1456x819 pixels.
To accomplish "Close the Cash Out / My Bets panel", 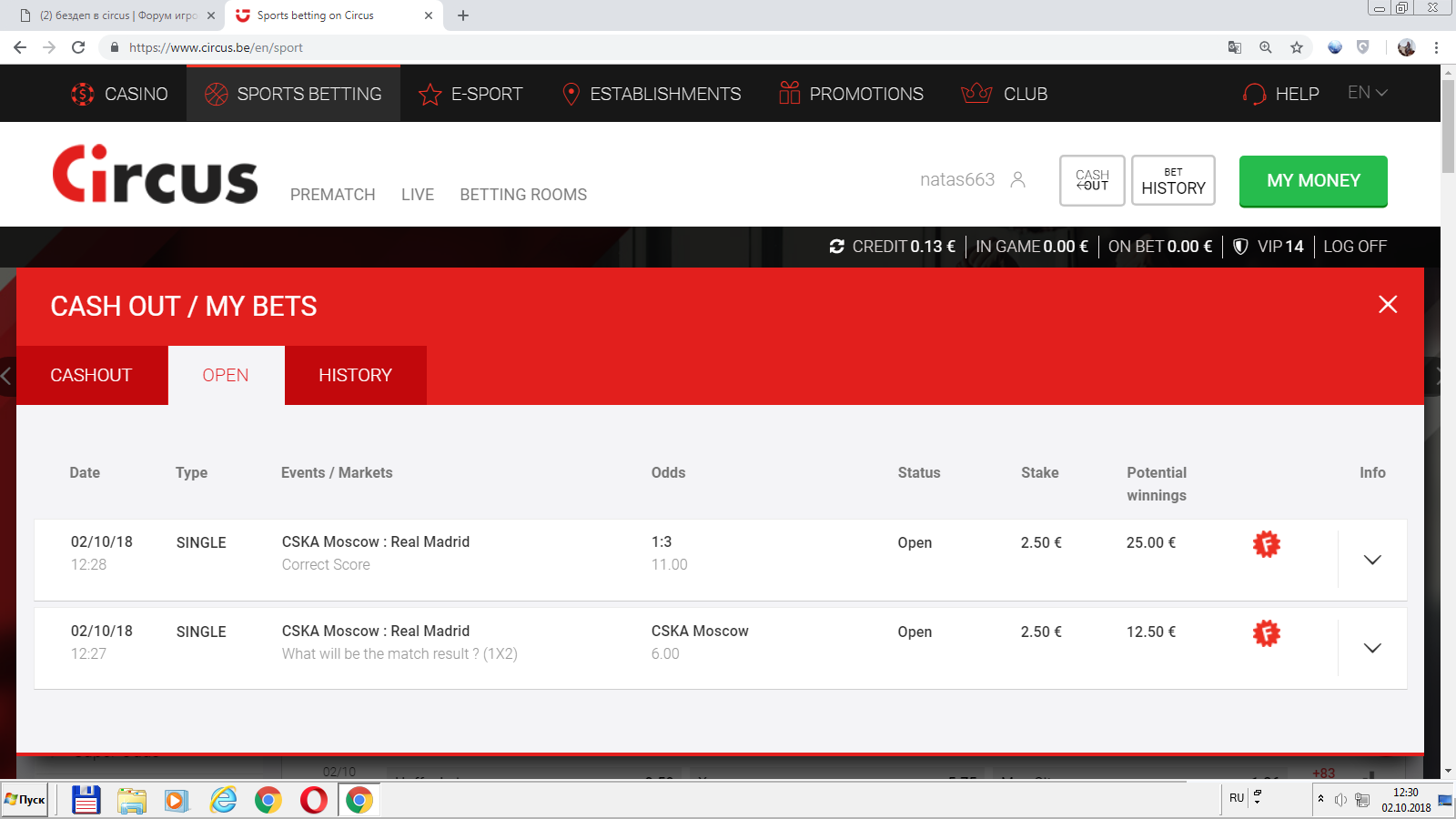I will point(1388,305).
